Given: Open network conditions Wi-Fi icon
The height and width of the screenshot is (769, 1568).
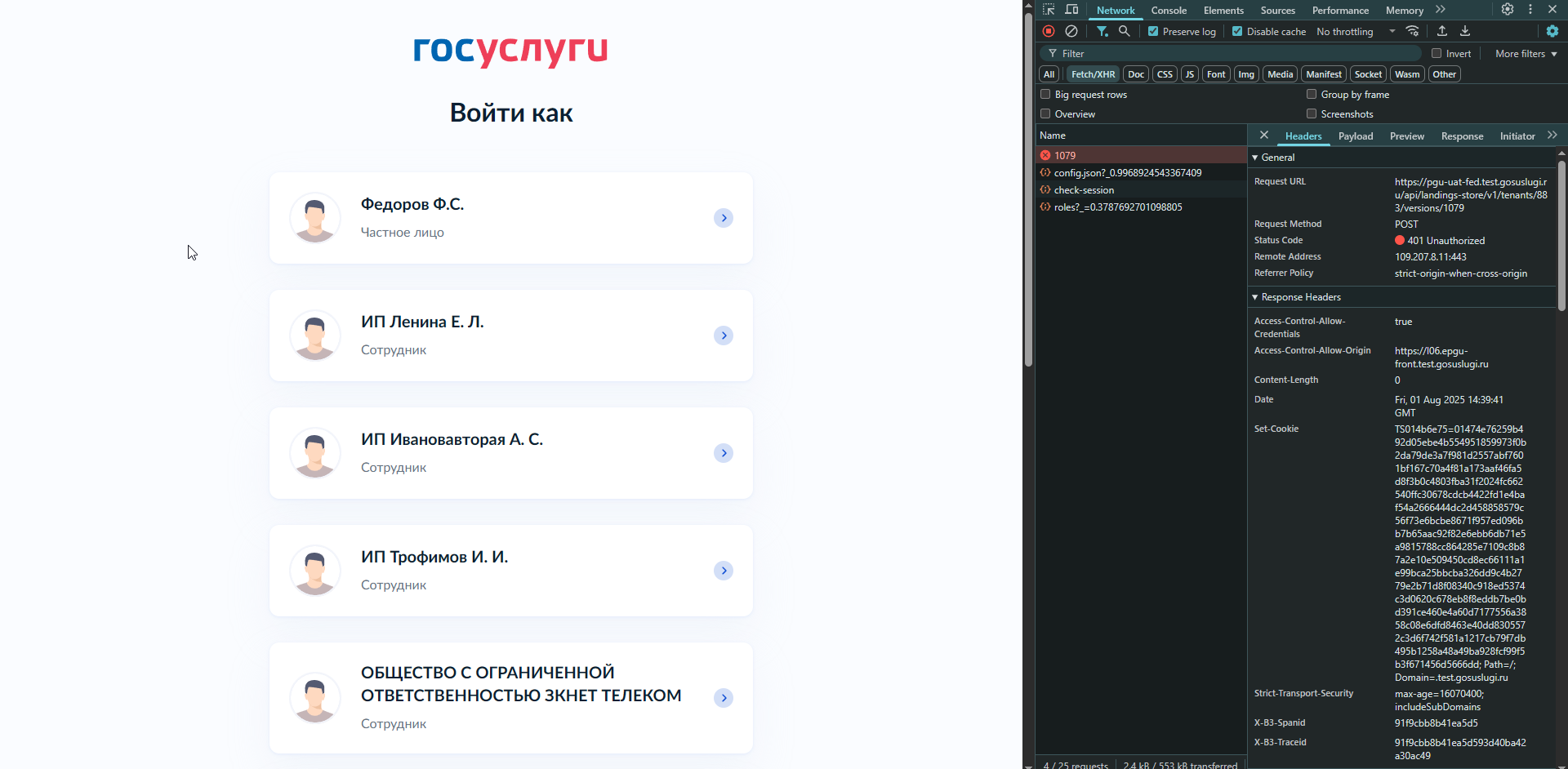Looking at the screenshot, I should coord(1412,31).
